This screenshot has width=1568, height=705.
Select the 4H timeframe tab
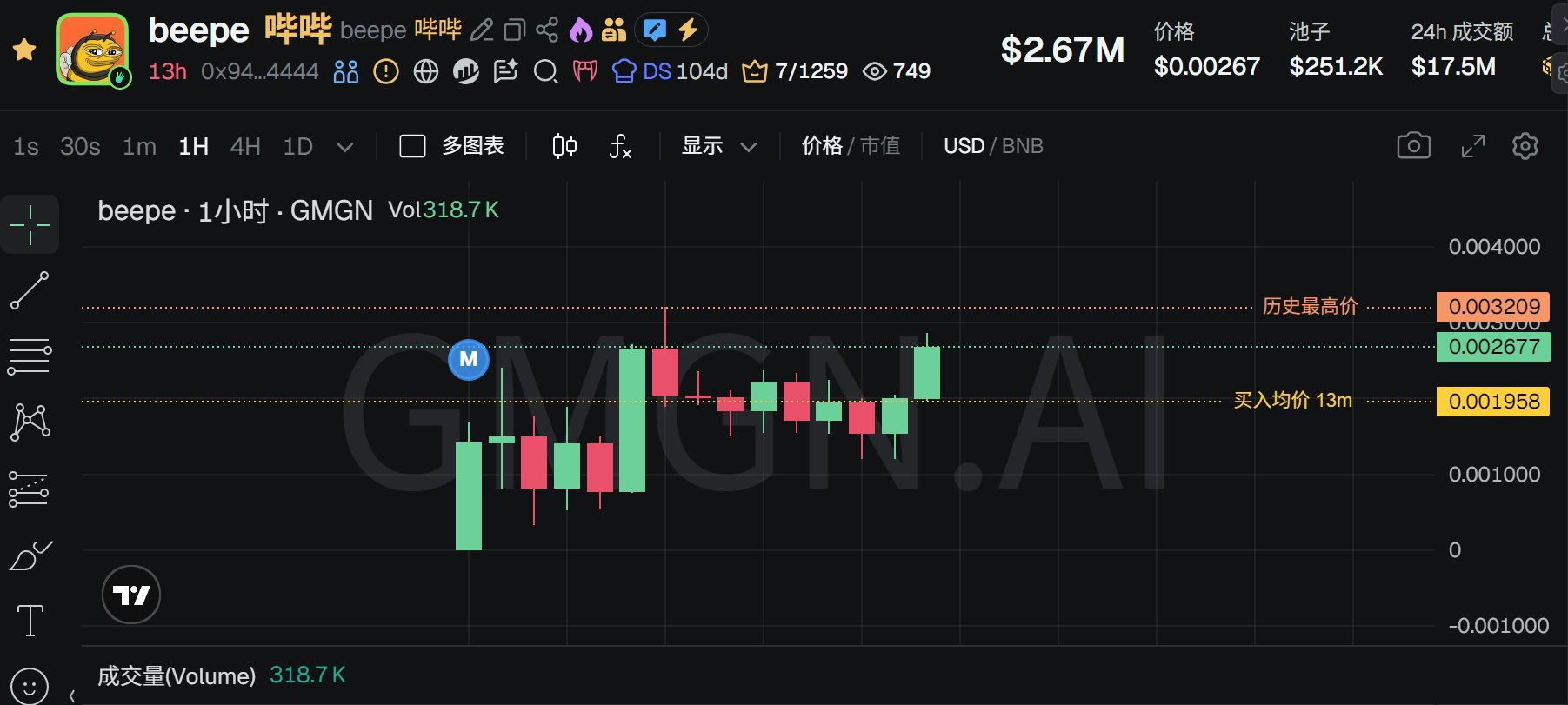tap(245, 146)
